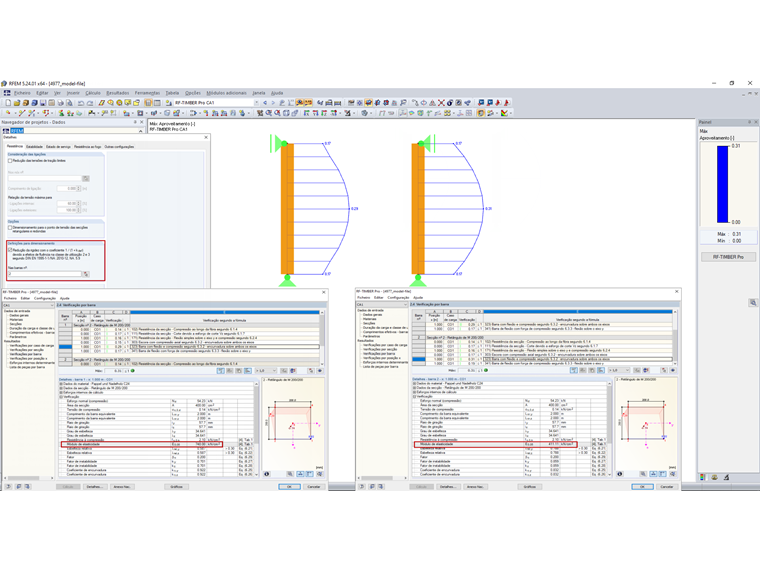Select 'Dados gerais' in right RF-TIMBER navigator tree

point(372,315)
